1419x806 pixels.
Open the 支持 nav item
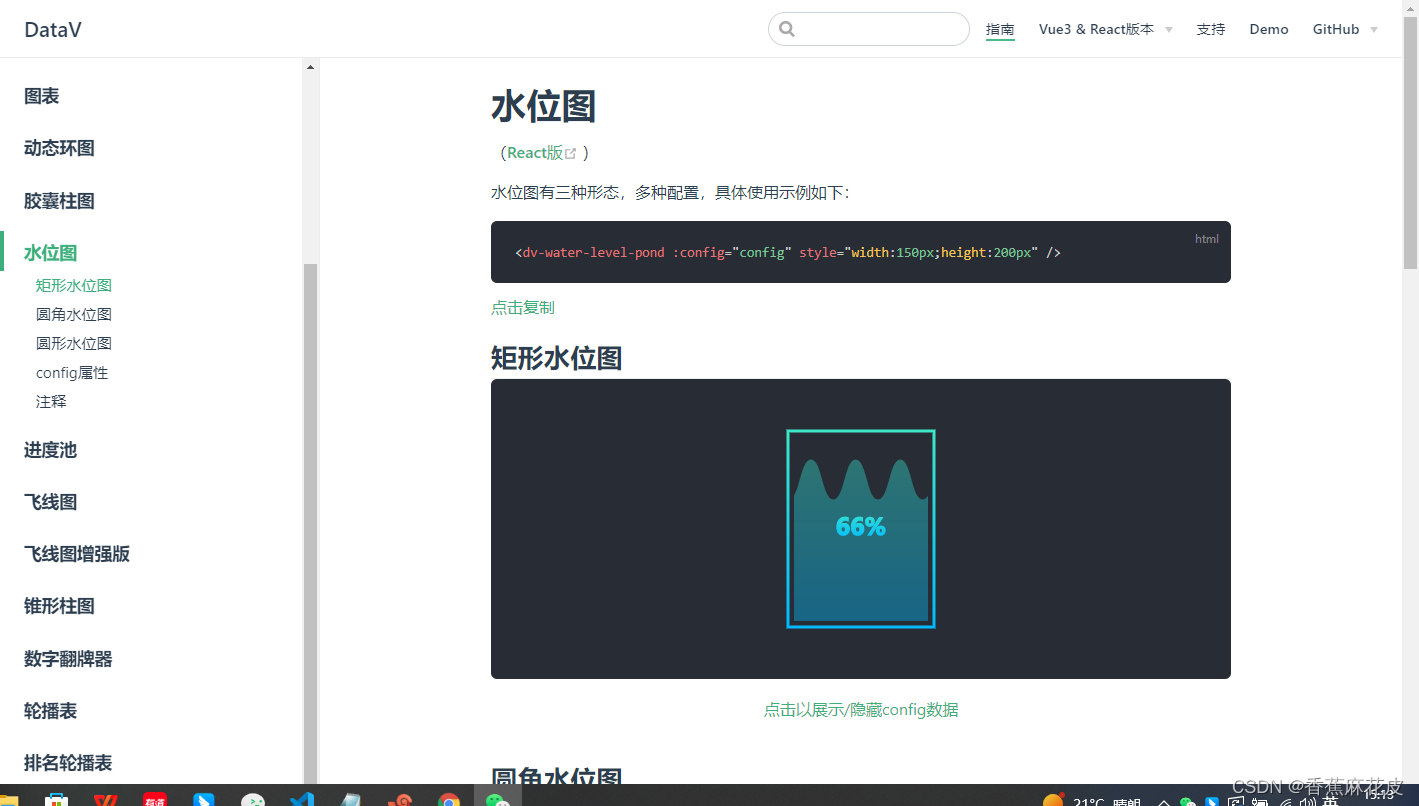pos(1211,29)
